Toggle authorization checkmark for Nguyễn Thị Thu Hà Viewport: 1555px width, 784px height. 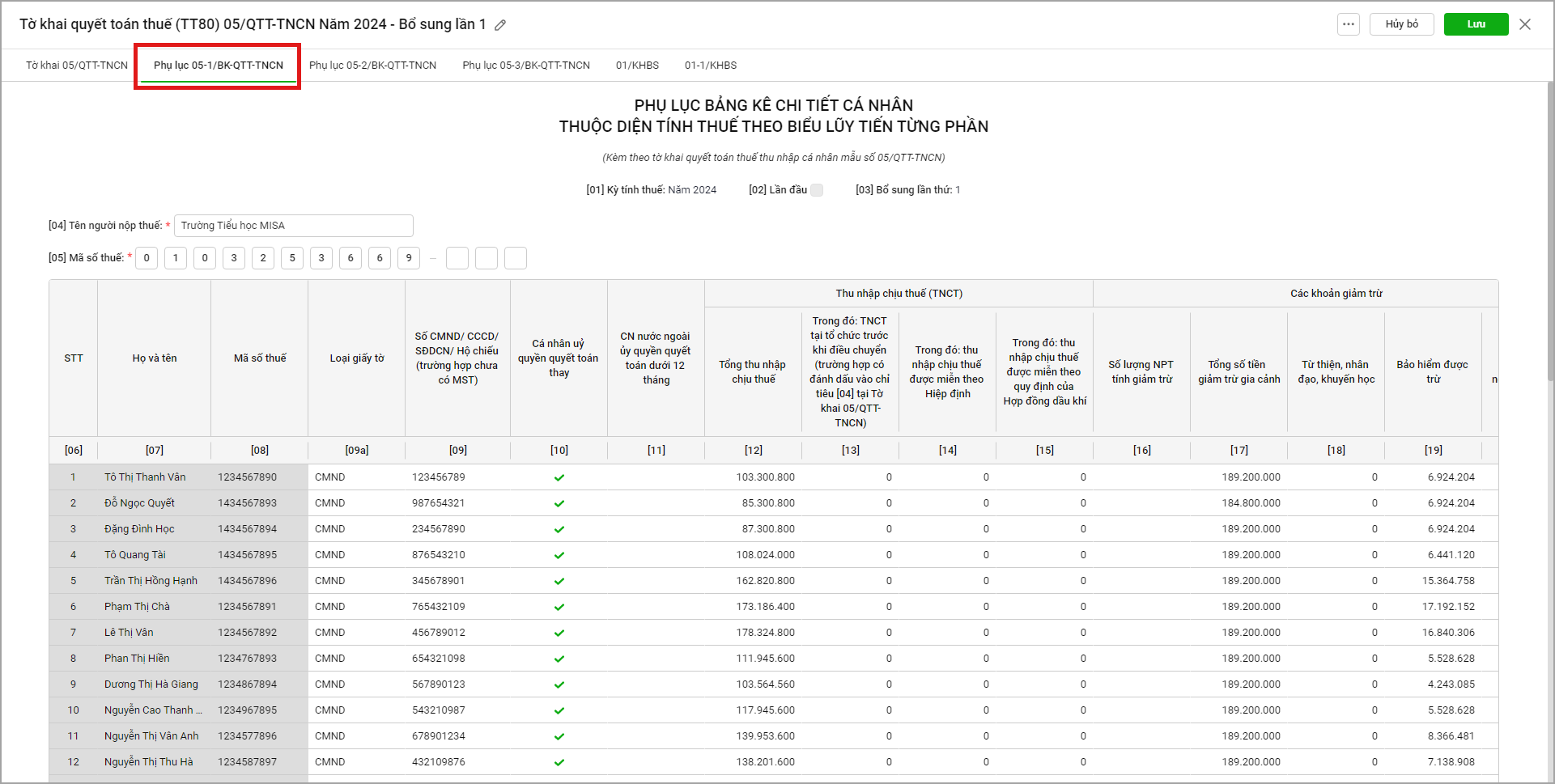point(559,762)
